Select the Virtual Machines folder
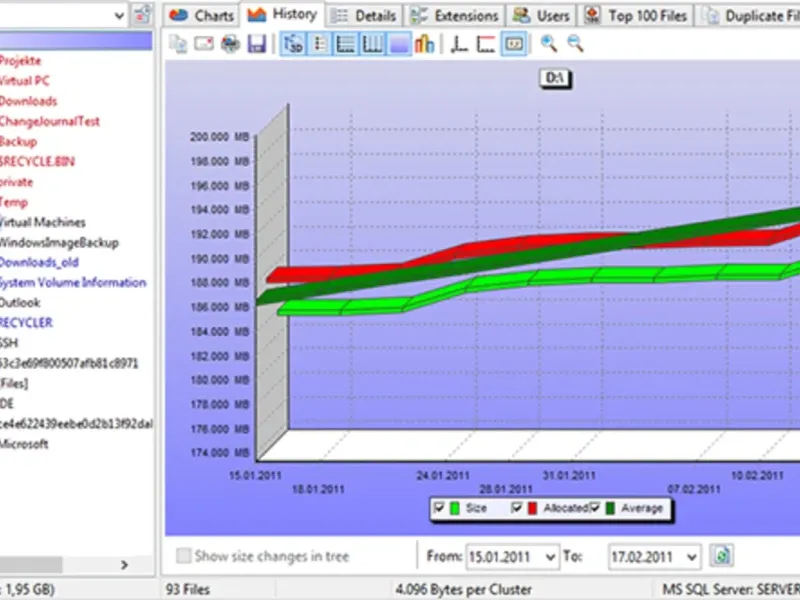This screenshot has height=600, width=800. (x=42, y=222)
